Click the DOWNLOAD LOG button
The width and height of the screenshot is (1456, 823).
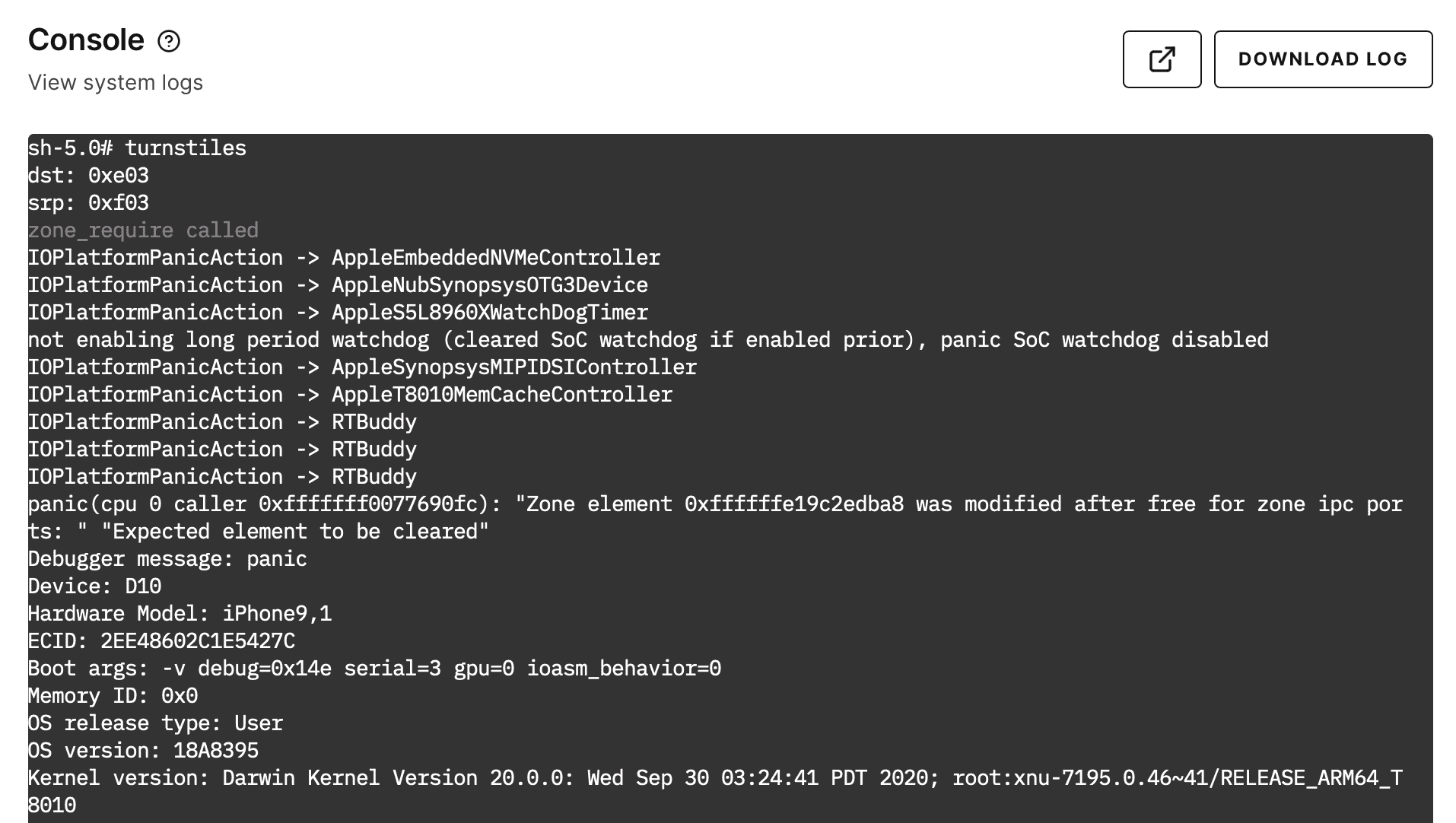point(1323,59)
